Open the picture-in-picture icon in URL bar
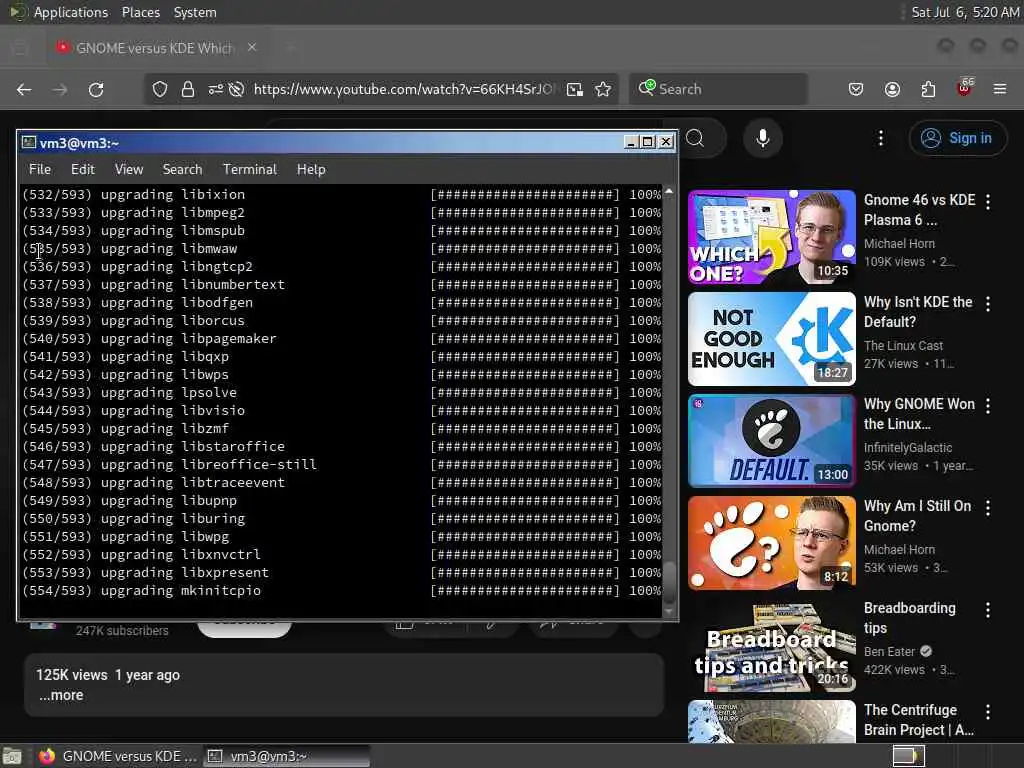1024x768 pixels. [x=575, y=89]
